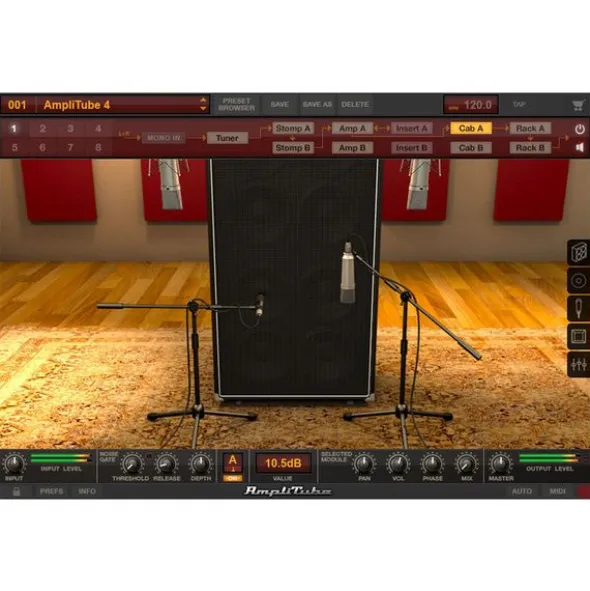Select chain routing preset 1
The width and height of the screenshot is (590, 591).
(x=14, y=129)
